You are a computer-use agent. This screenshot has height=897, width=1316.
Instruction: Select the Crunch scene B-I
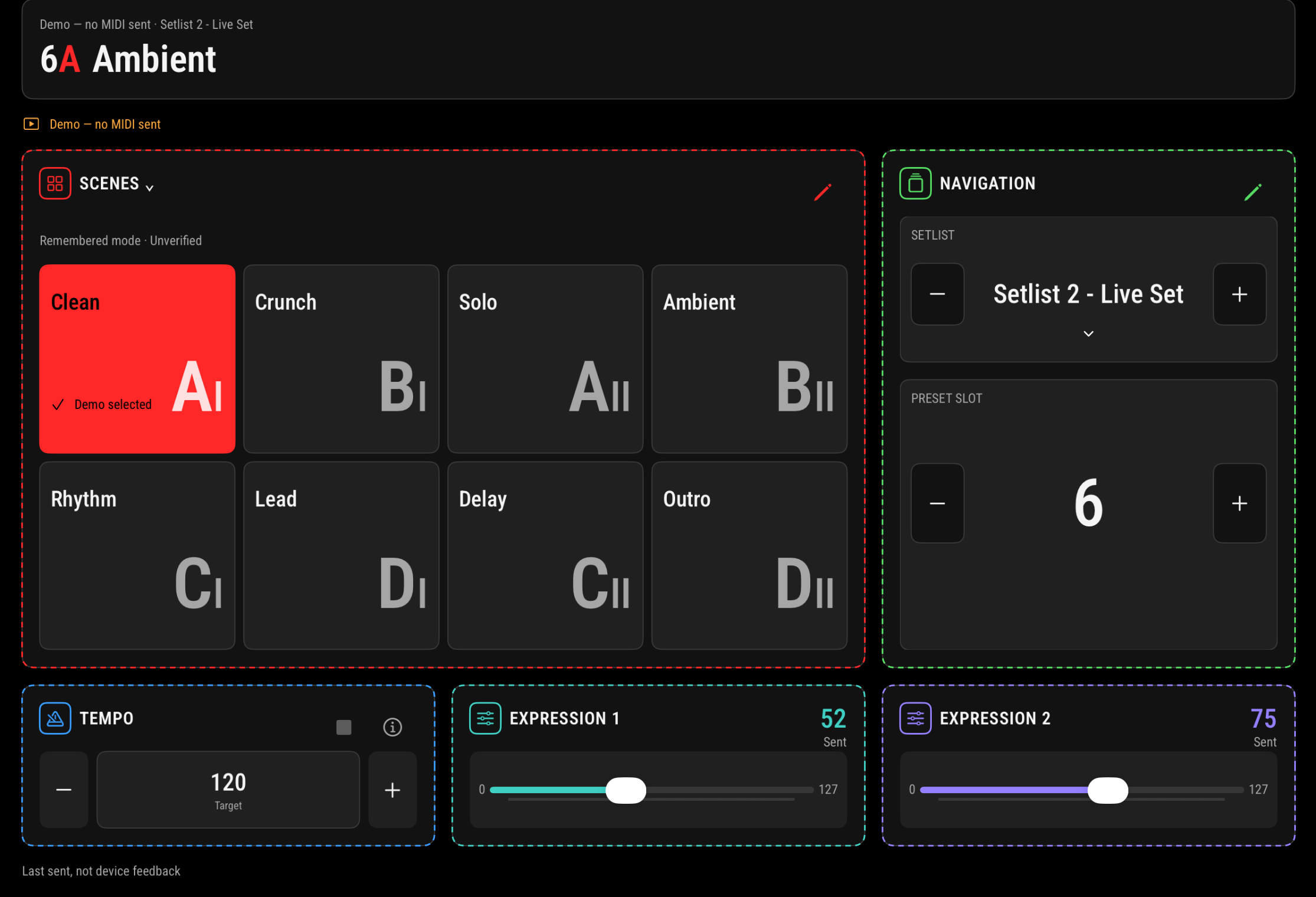[341, 359]
